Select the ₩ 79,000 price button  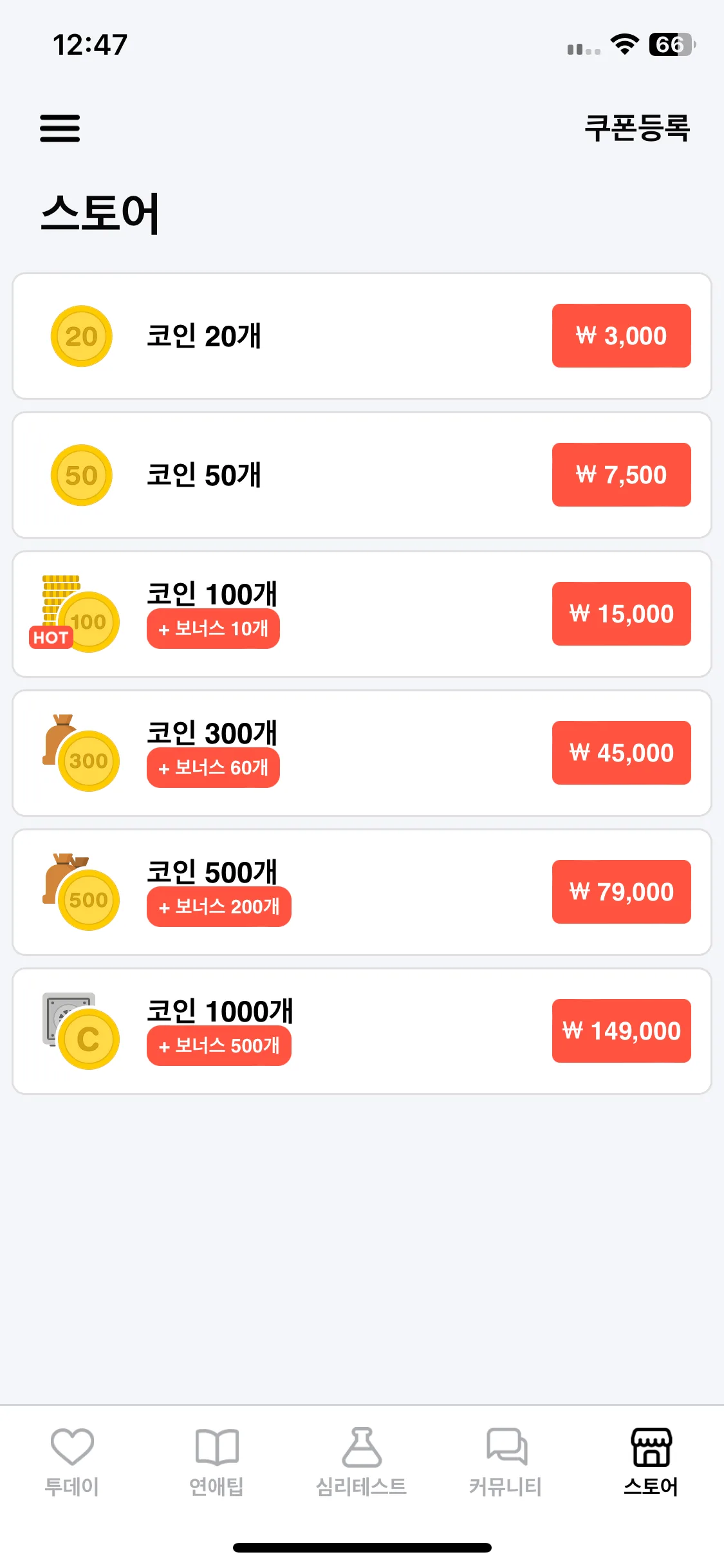[621, 892]
